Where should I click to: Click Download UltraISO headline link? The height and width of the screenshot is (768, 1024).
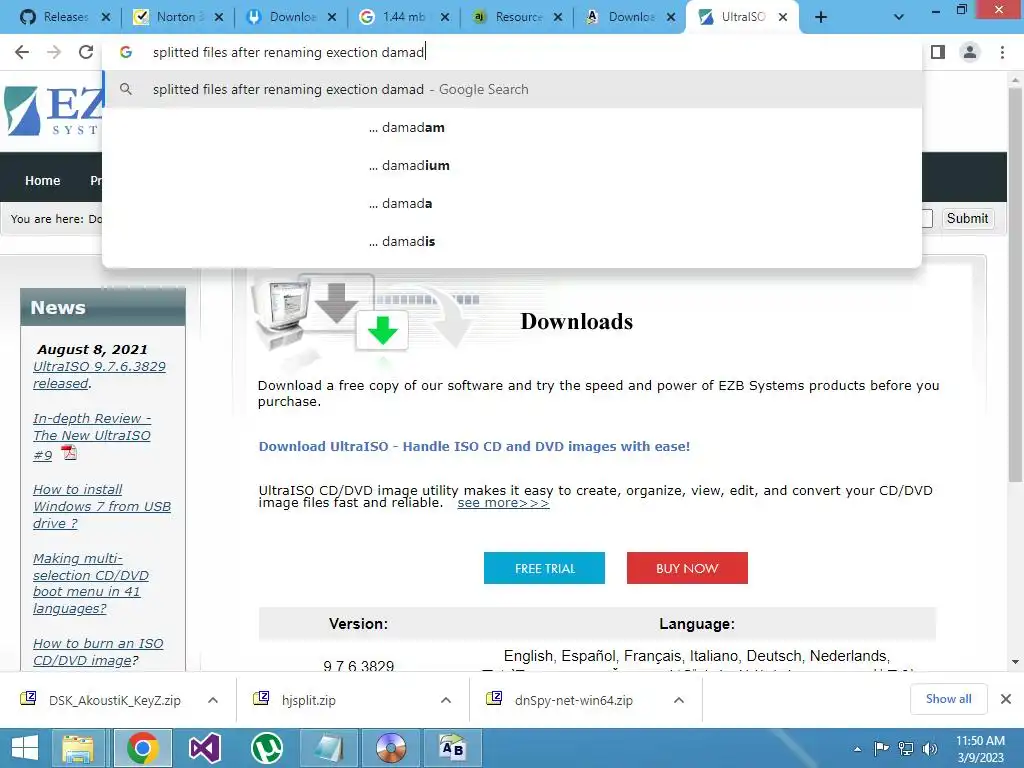coord(474,447)
